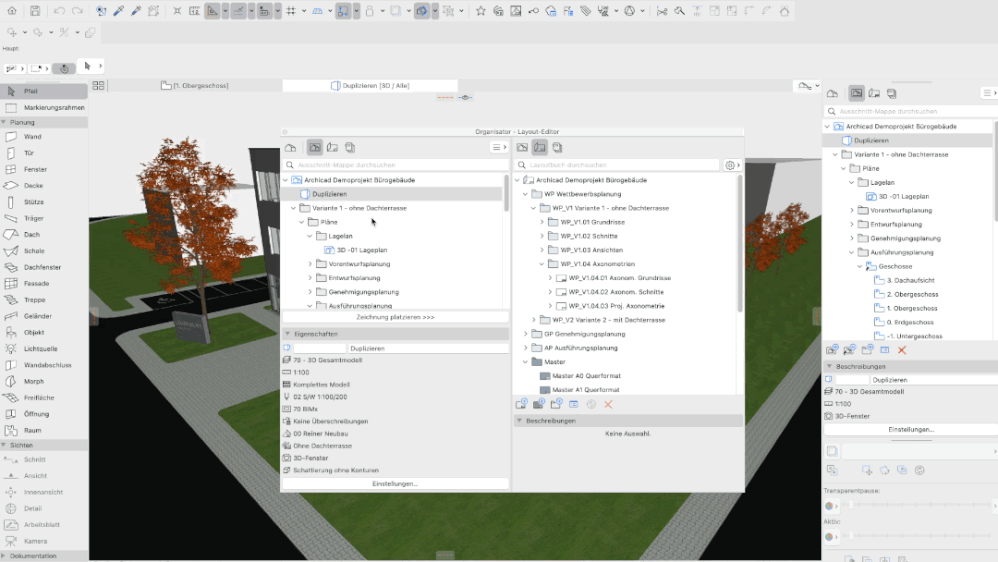Click red delete X in Layout-Editor pane
Screen dimensions: 998x562
(x=608, y=404)
